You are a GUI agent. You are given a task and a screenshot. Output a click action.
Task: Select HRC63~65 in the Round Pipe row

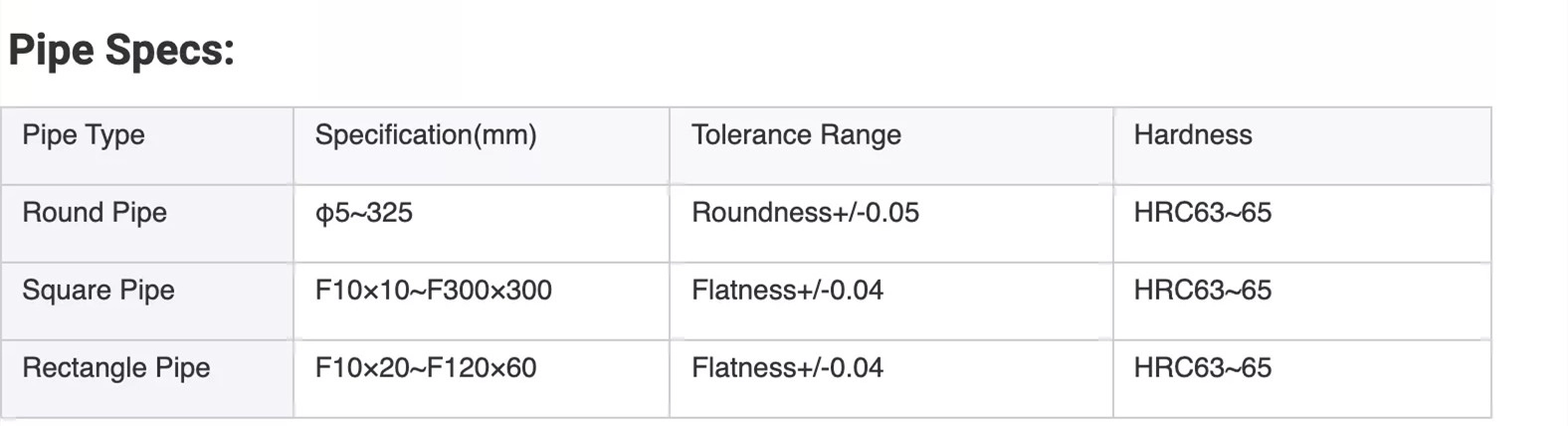1203,213
